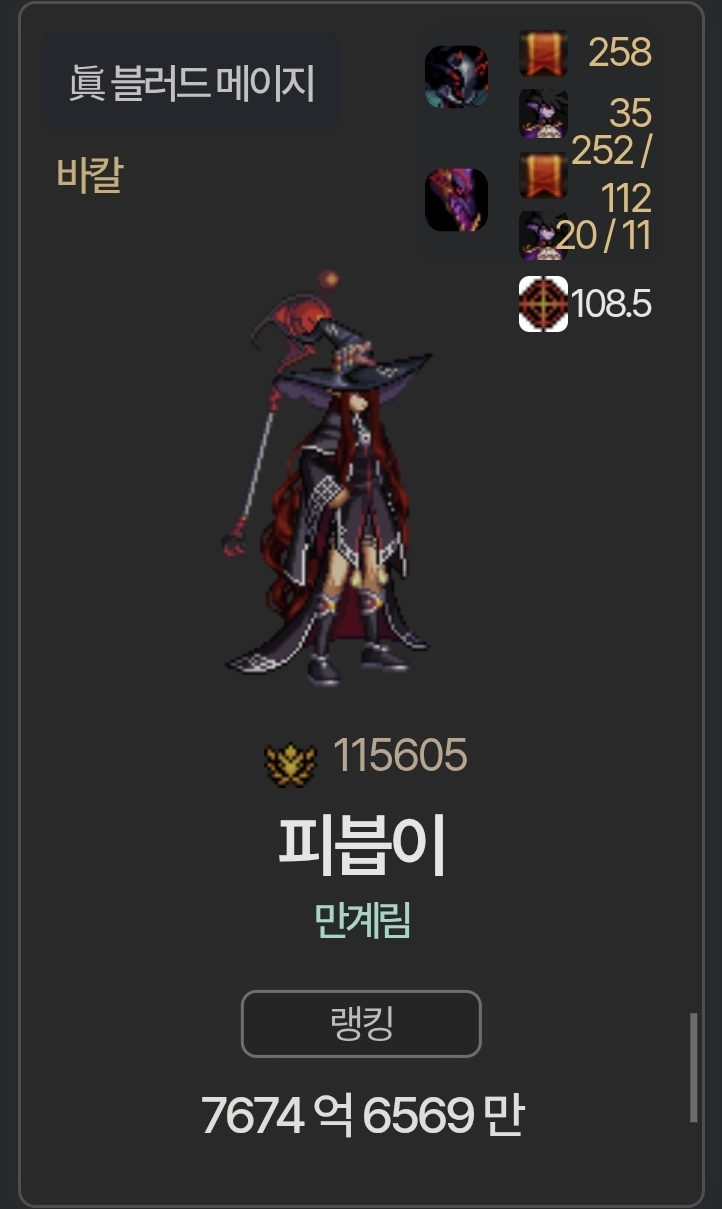Click the red banner icon beside 258
722x1209 pixels.
(x=543, y=53)
